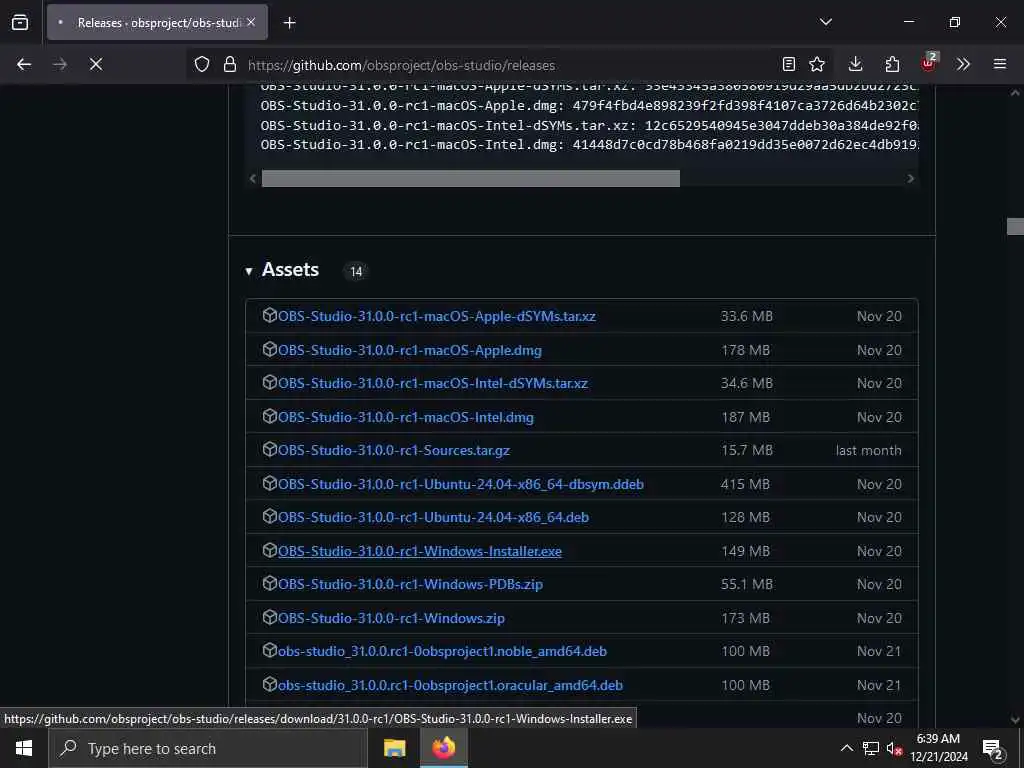Download OBS-Studio-31.0.0-rc1-macOS-Apple.dmg

409,350
